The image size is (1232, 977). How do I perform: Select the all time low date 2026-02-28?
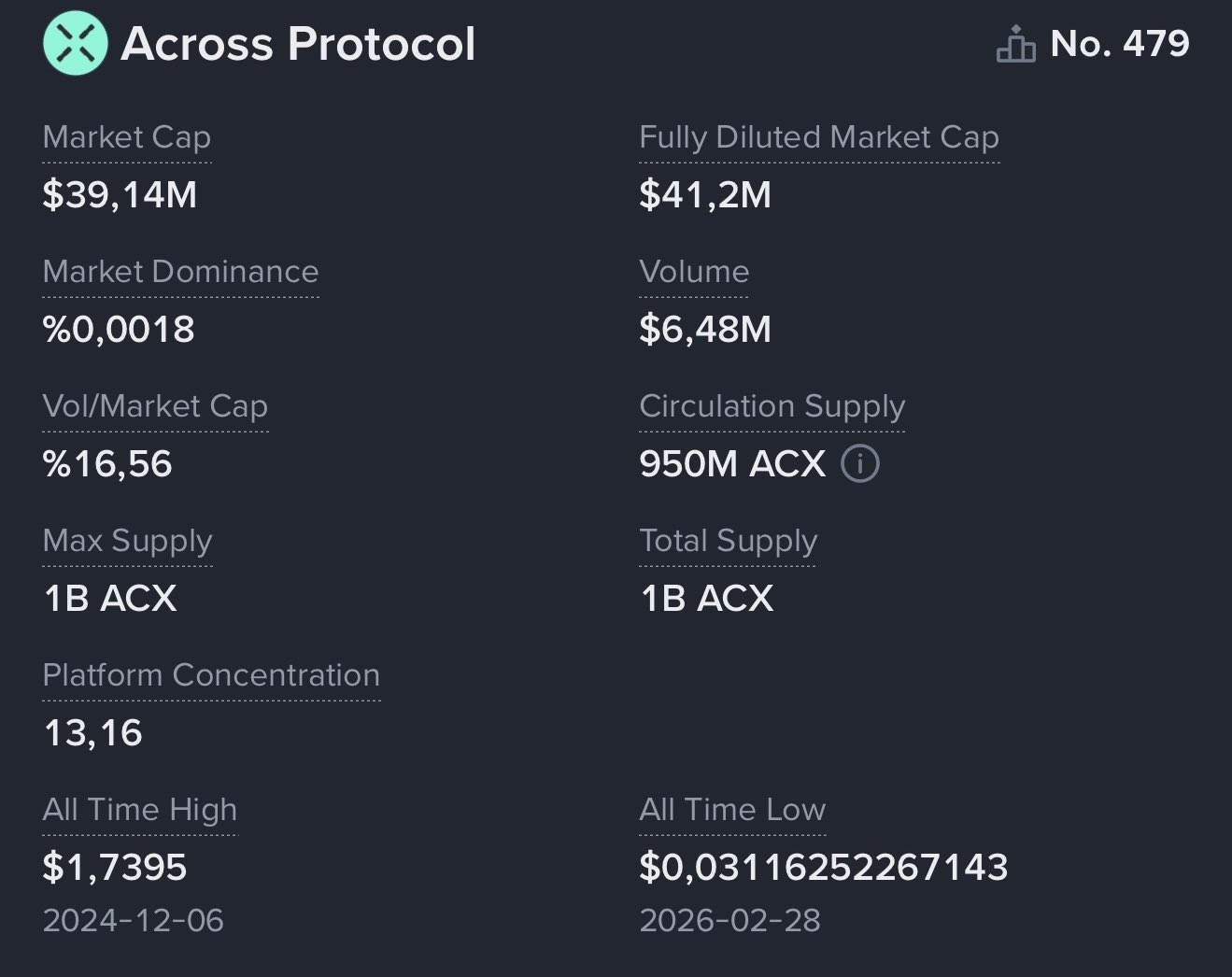730,920
